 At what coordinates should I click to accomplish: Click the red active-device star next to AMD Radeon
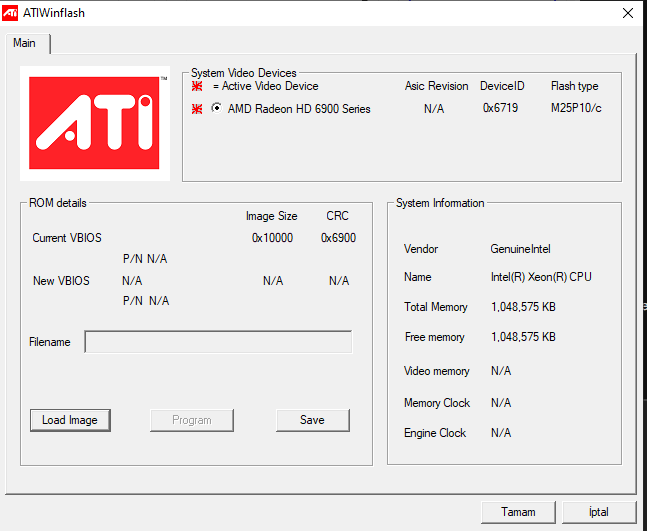(x=197, y=109)
